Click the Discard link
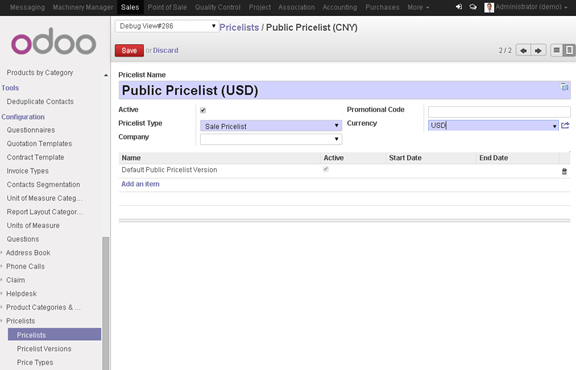 click(x=165, y=50)
